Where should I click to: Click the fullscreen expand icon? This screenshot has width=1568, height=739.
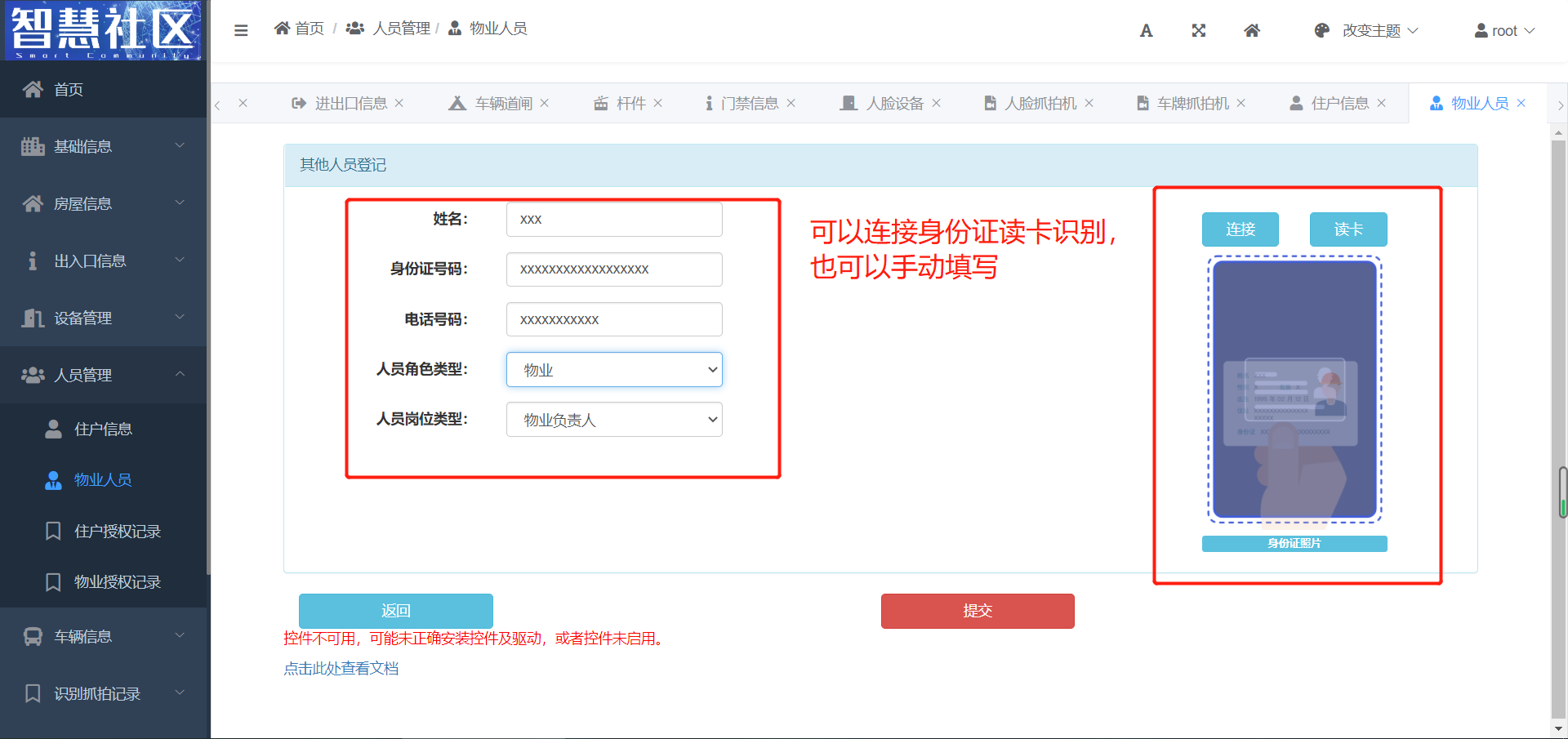click(1198, 31)
